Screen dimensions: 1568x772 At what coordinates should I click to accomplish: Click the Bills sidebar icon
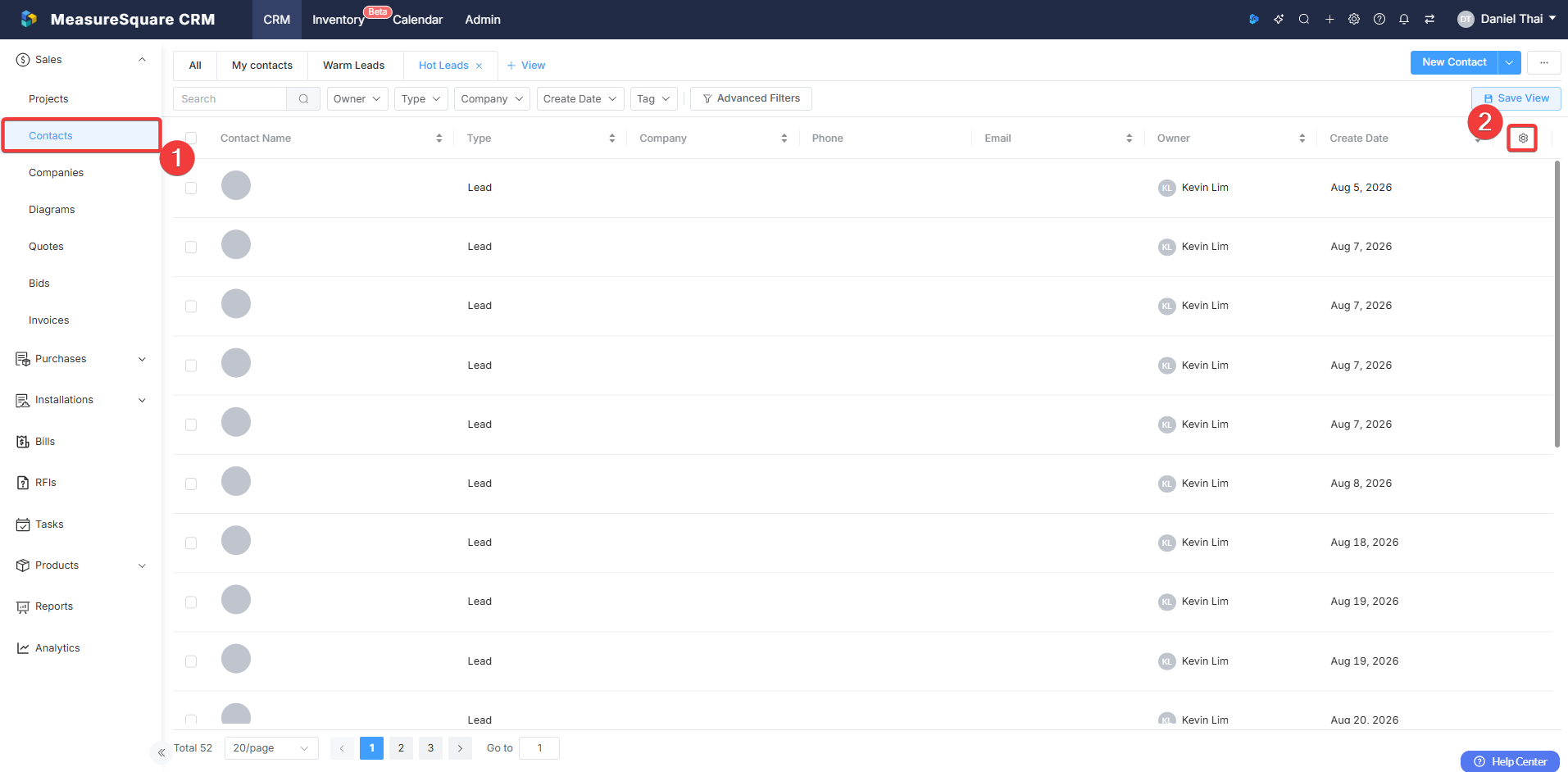point(23,442)
